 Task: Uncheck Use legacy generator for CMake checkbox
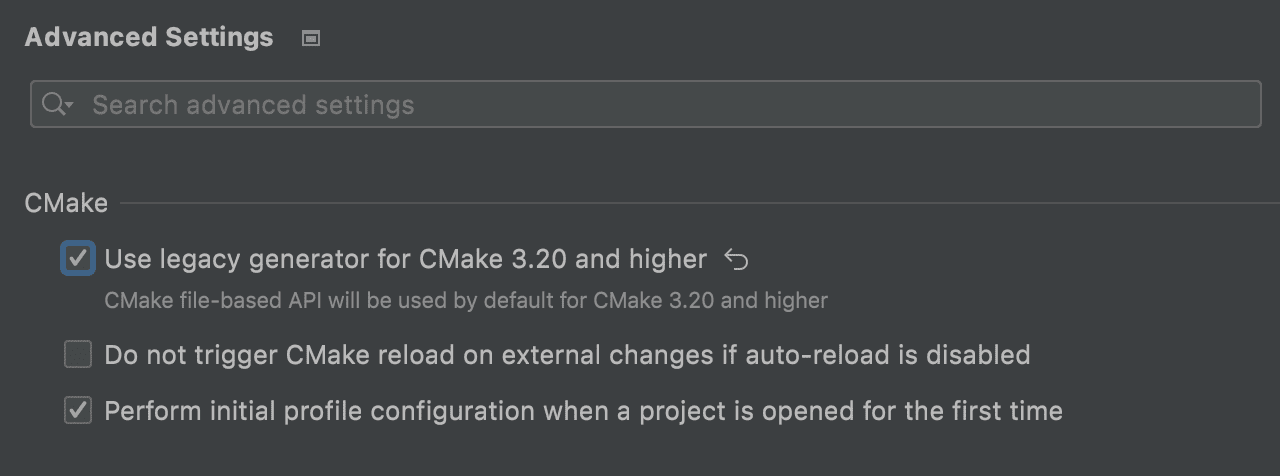[78, 259]
